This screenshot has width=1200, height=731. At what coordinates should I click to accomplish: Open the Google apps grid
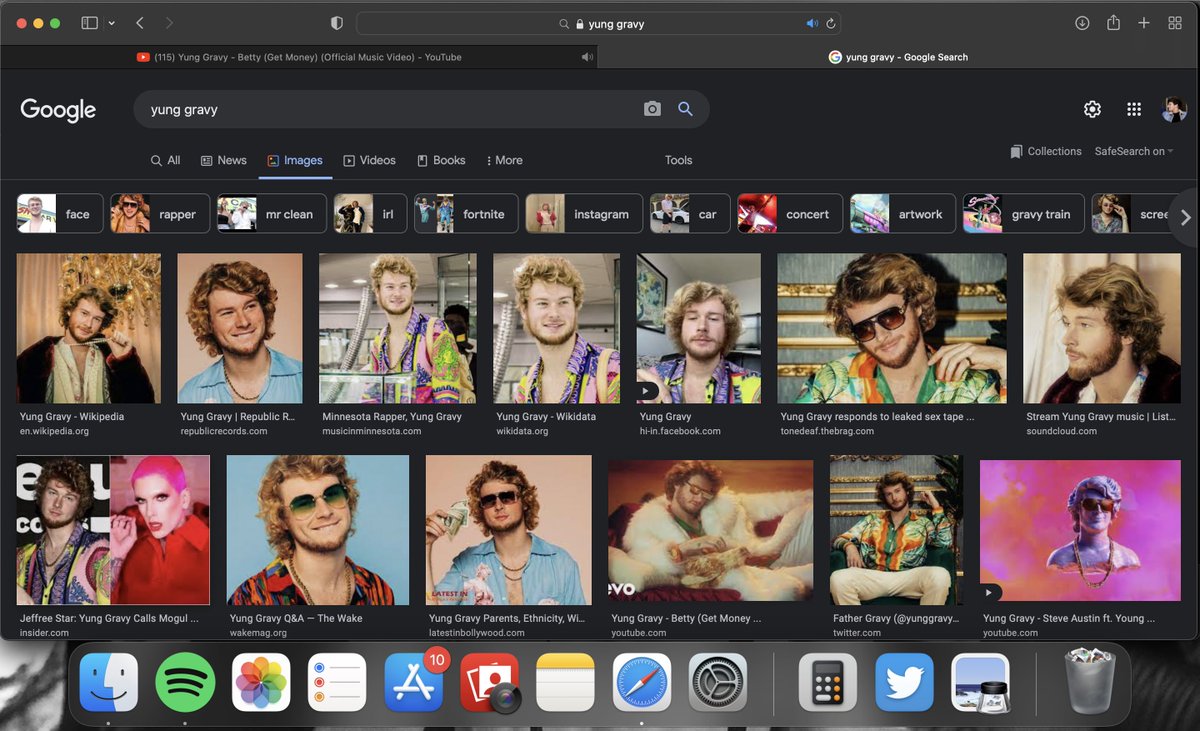1134,110
